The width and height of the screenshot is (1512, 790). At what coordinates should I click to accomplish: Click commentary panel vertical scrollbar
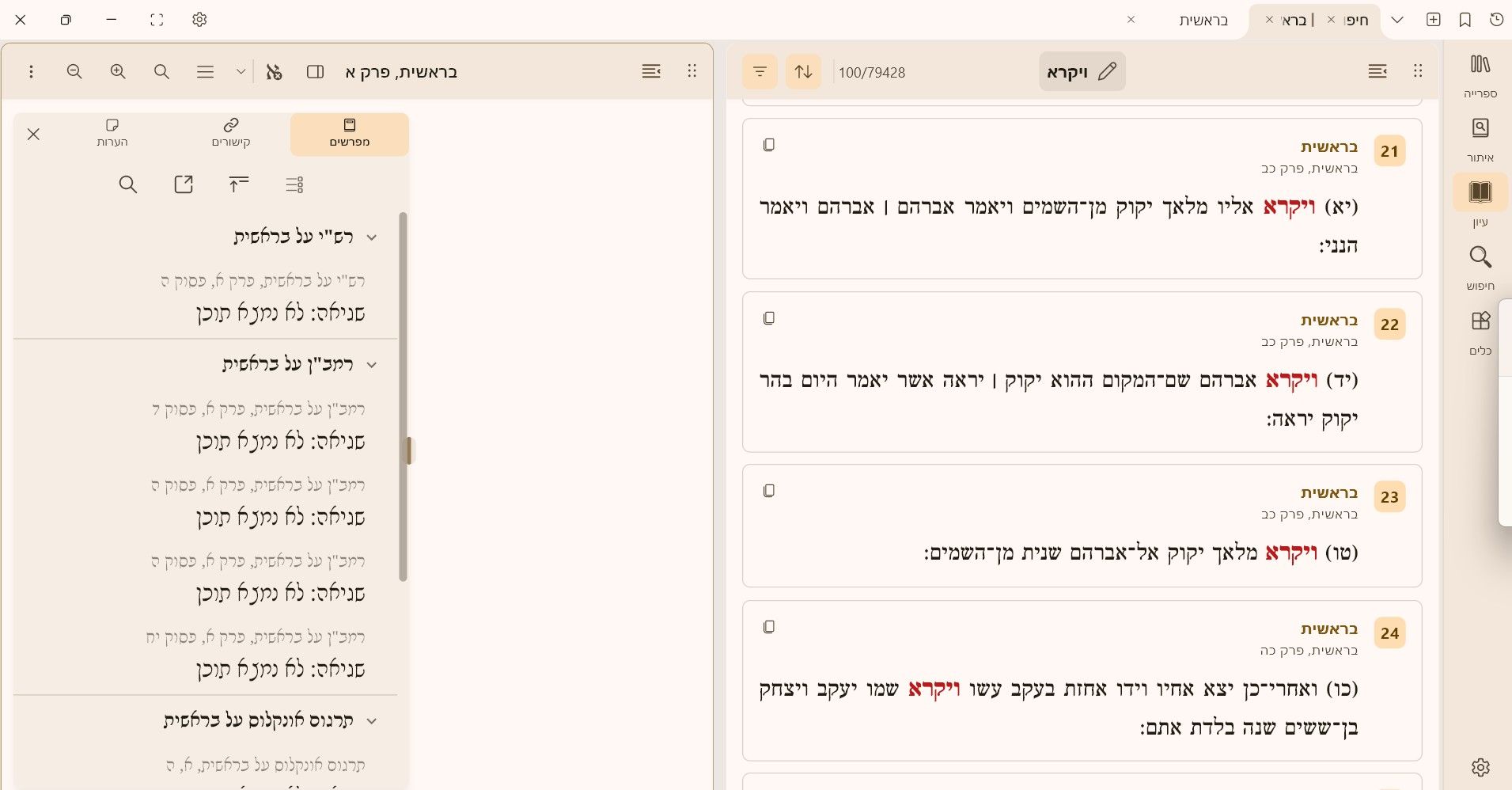[403, 396]
